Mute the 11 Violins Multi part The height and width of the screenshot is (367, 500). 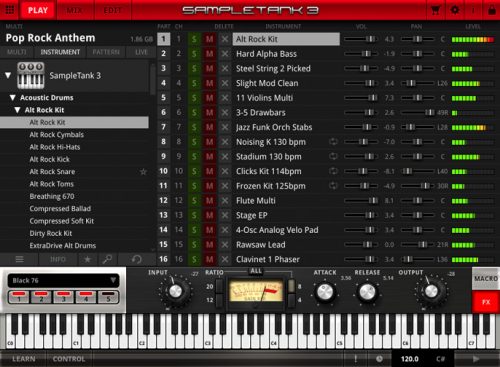click(x=209, y=98)
